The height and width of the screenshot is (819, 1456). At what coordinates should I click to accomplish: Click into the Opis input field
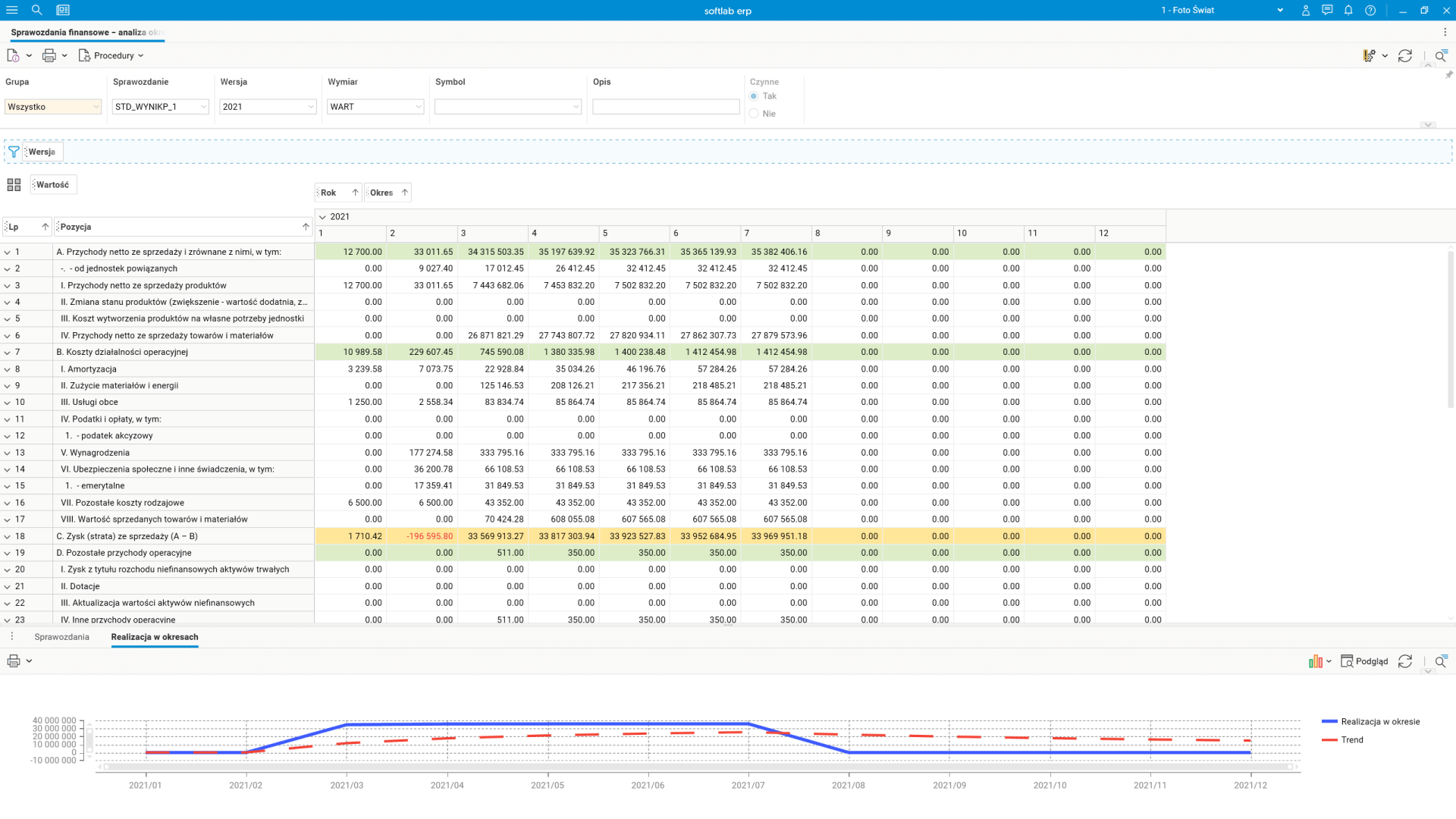click(665, 107)
